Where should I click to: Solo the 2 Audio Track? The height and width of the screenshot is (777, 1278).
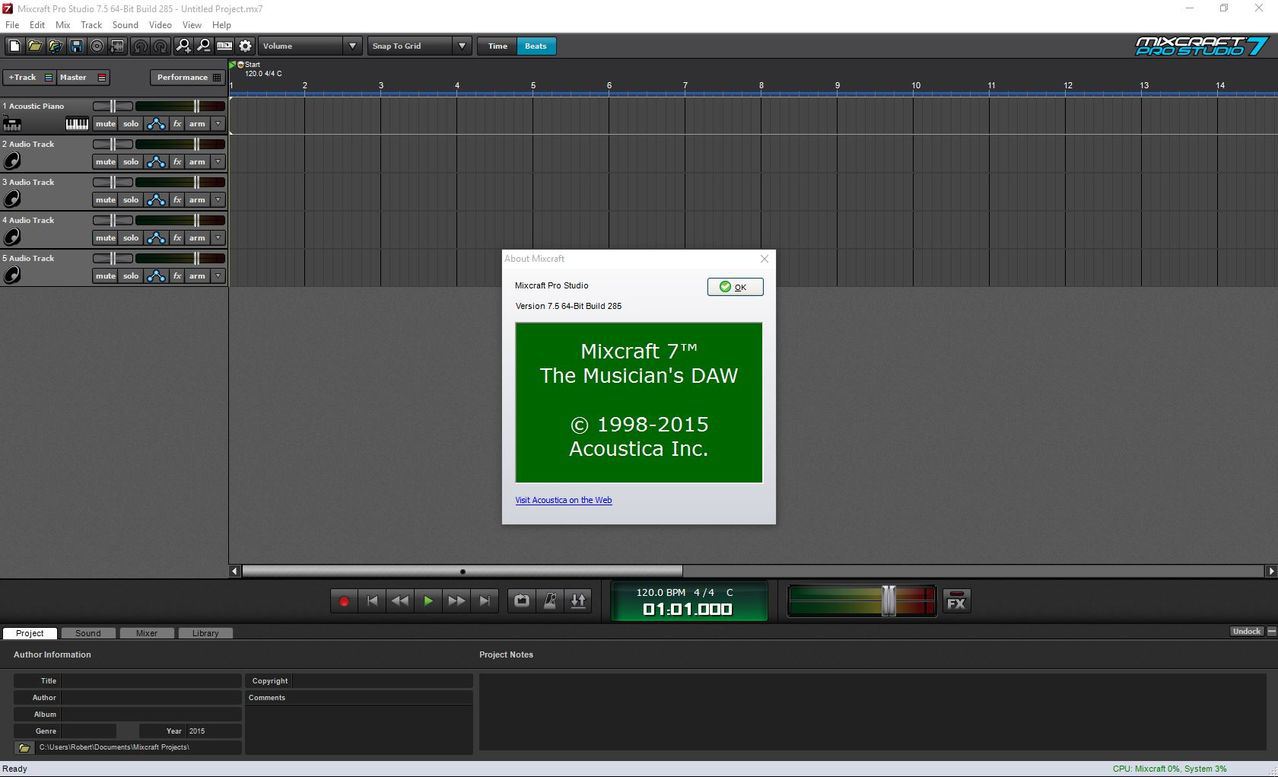click(131, 162)
